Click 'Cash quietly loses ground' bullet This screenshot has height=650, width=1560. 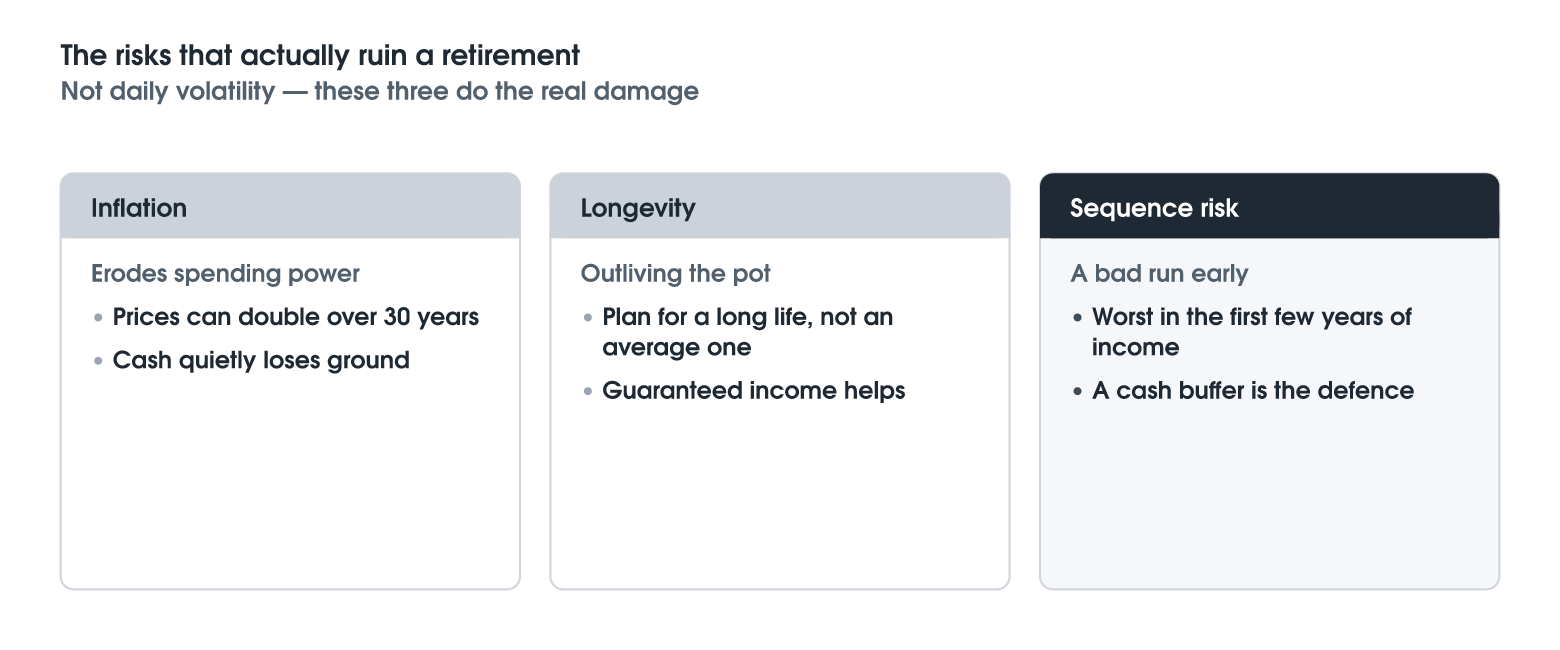coord(261,360)
